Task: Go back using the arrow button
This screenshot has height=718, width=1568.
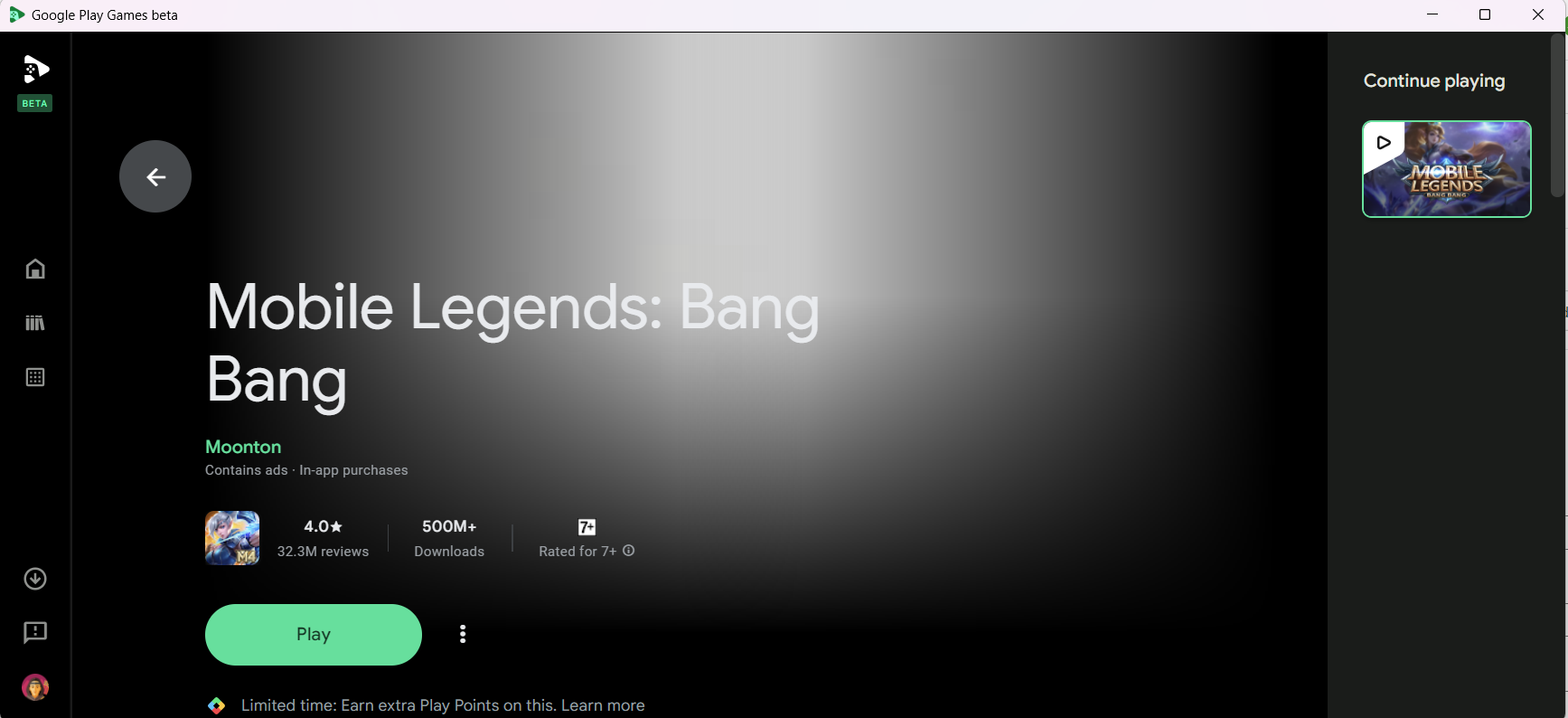Action: [155, 176]
